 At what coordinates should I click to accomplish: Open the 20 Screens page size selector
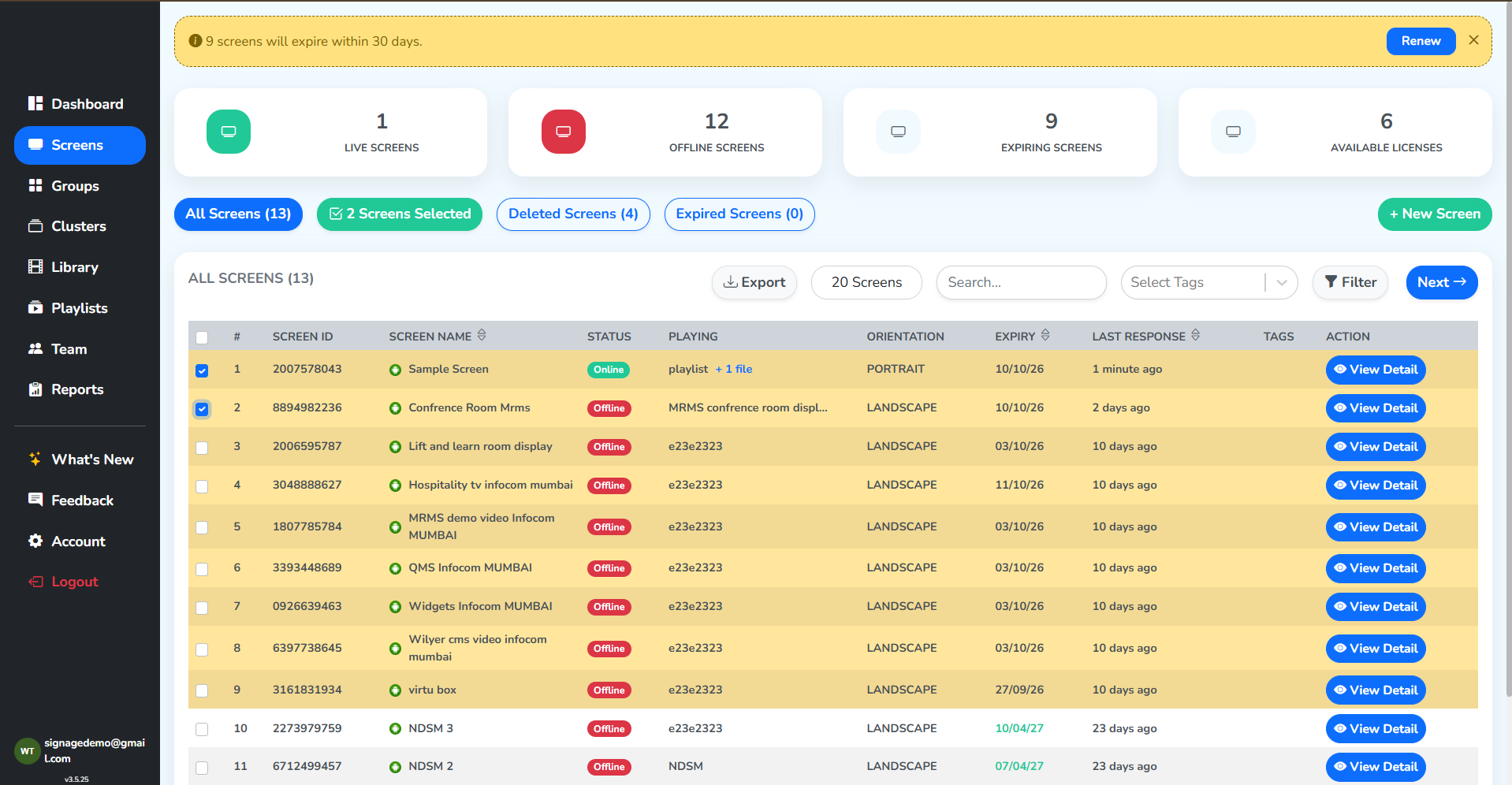(x=866, y=282)
